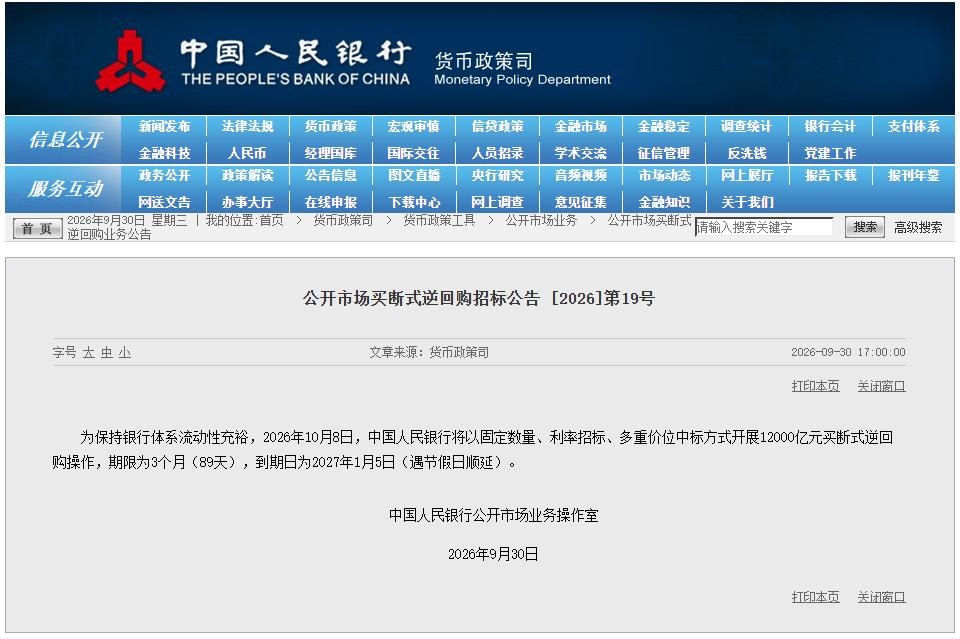Viewport: 960px width, 639px height.
Task: Select 学术交流 in navigation
Action: [580, 153]
